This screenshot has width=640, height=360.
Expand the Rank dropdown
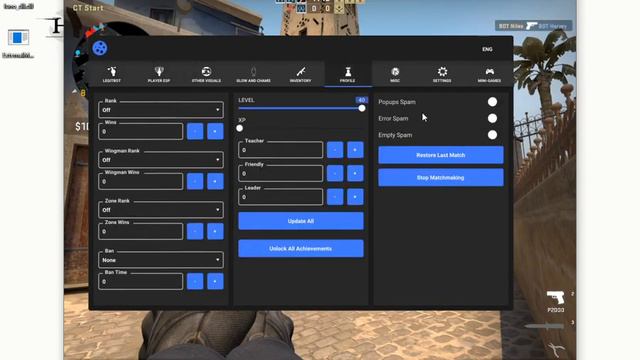tap(161, 110)
